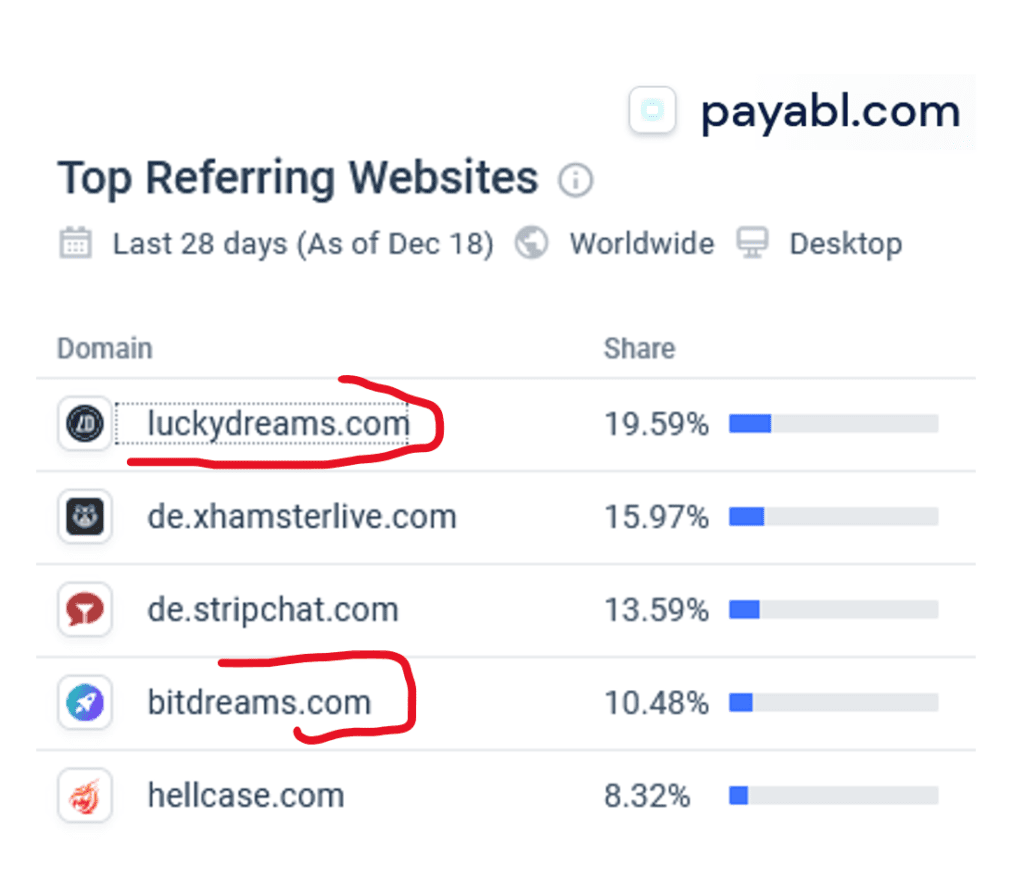Select the Share column header
Image resolution: width=1024 pixels, height=891 pixels.
(x=639, y=348)
